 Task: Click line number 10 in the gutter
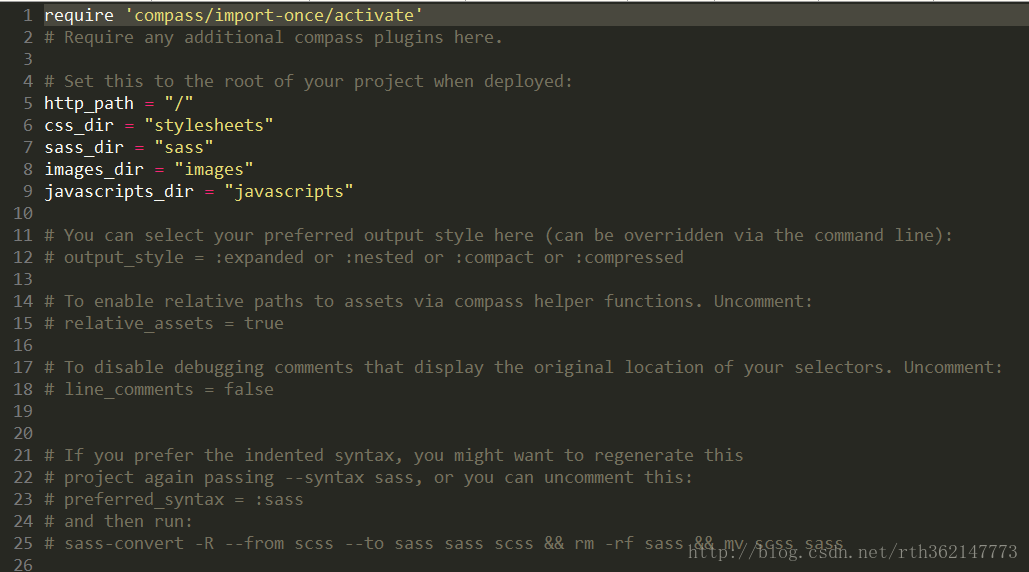tap(23, 214)
